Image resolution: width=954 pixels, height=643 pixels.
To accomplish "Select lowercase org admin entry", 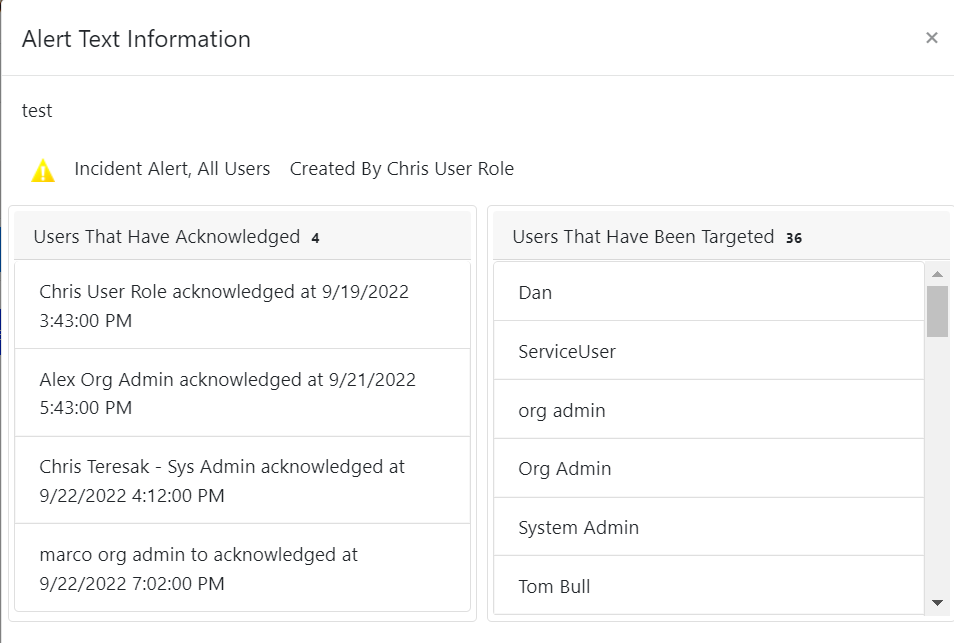I will 709,409.
